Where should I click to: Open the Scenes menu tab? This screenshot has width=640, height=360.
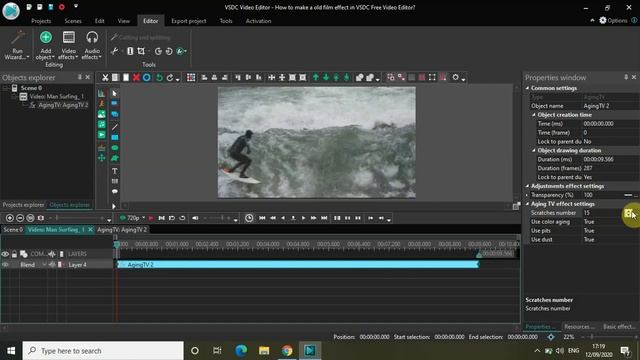(x=73, y=21)
